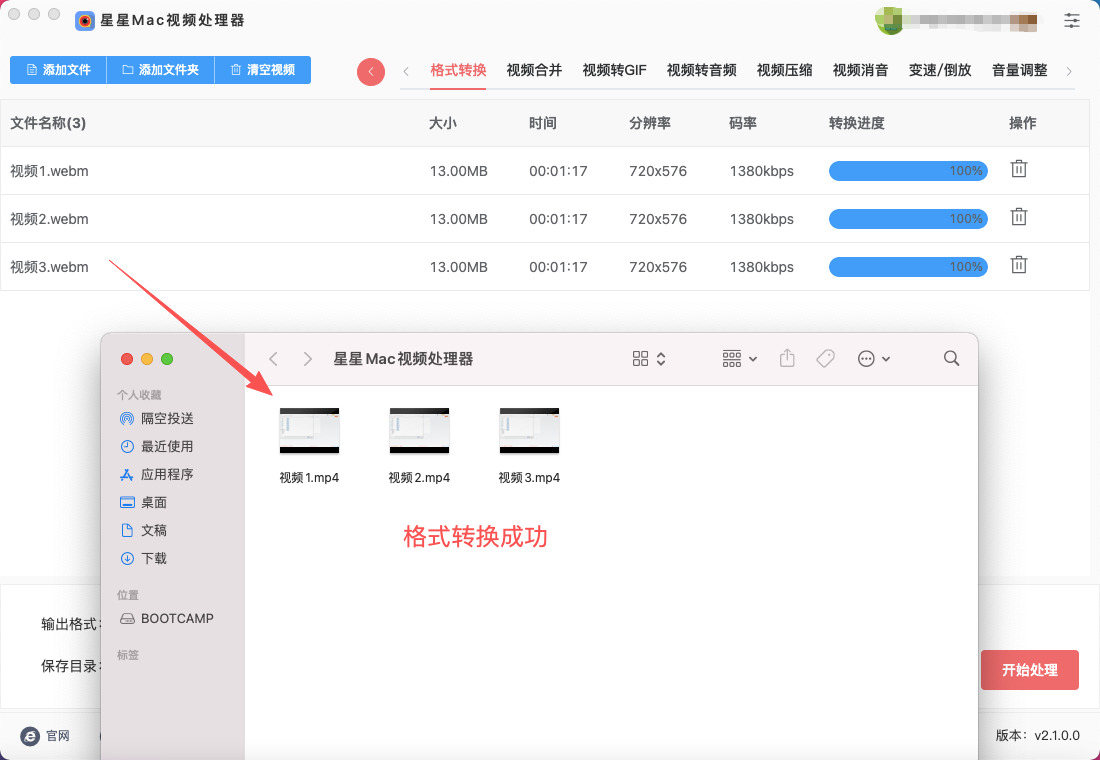
Task: Search in the Finder window
Action: click(x=951, y=359)
